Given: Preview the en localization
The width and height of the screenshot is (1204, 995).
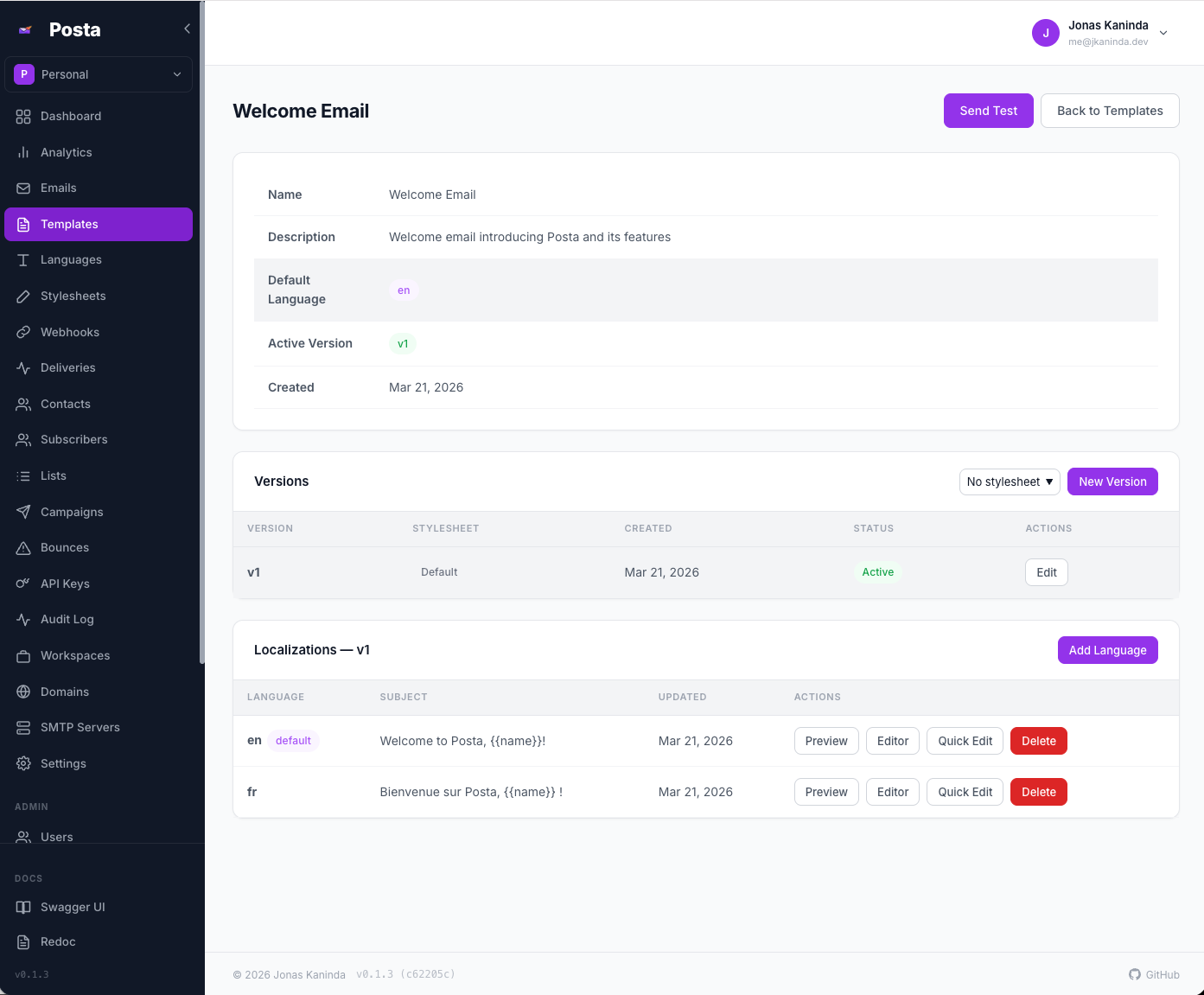Looking at the screenshot, I should tap(826, 741).
